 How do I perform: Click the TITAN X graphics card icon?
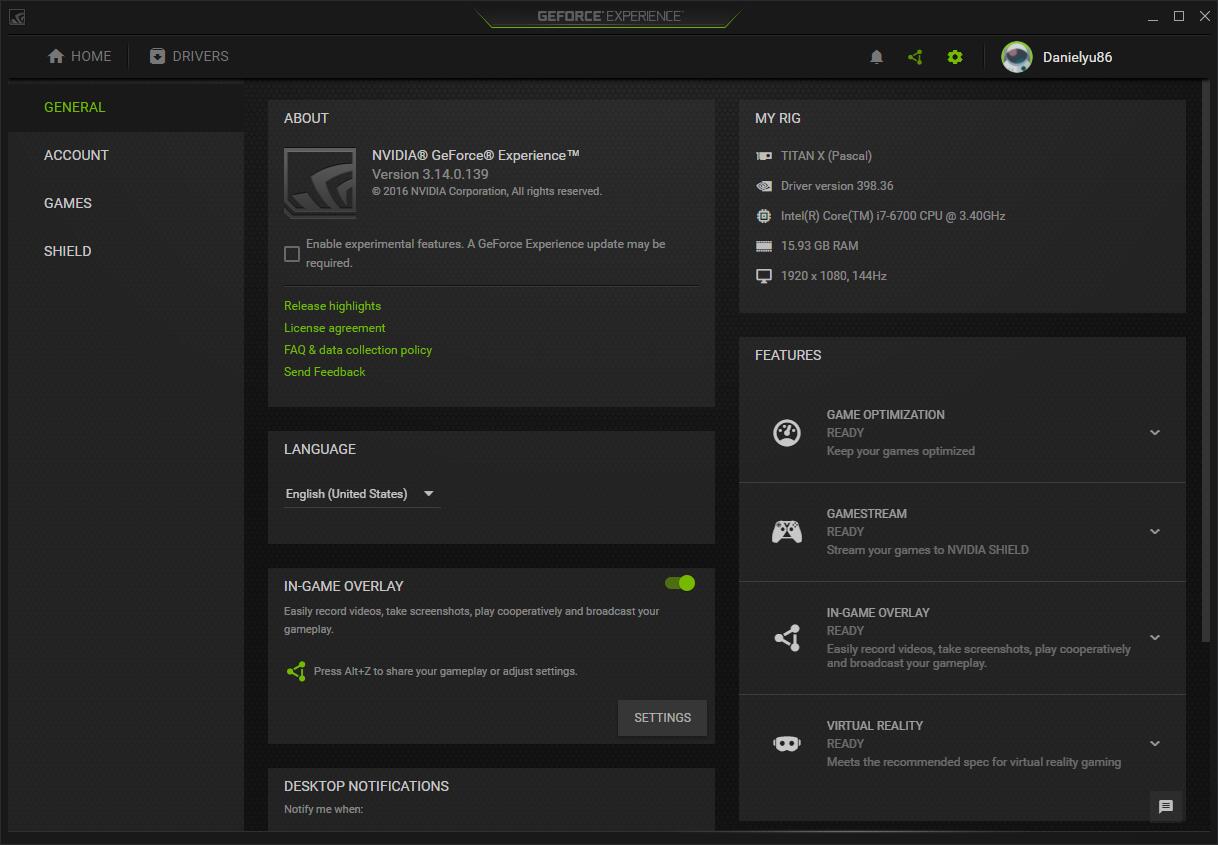(x=764, y=156)
